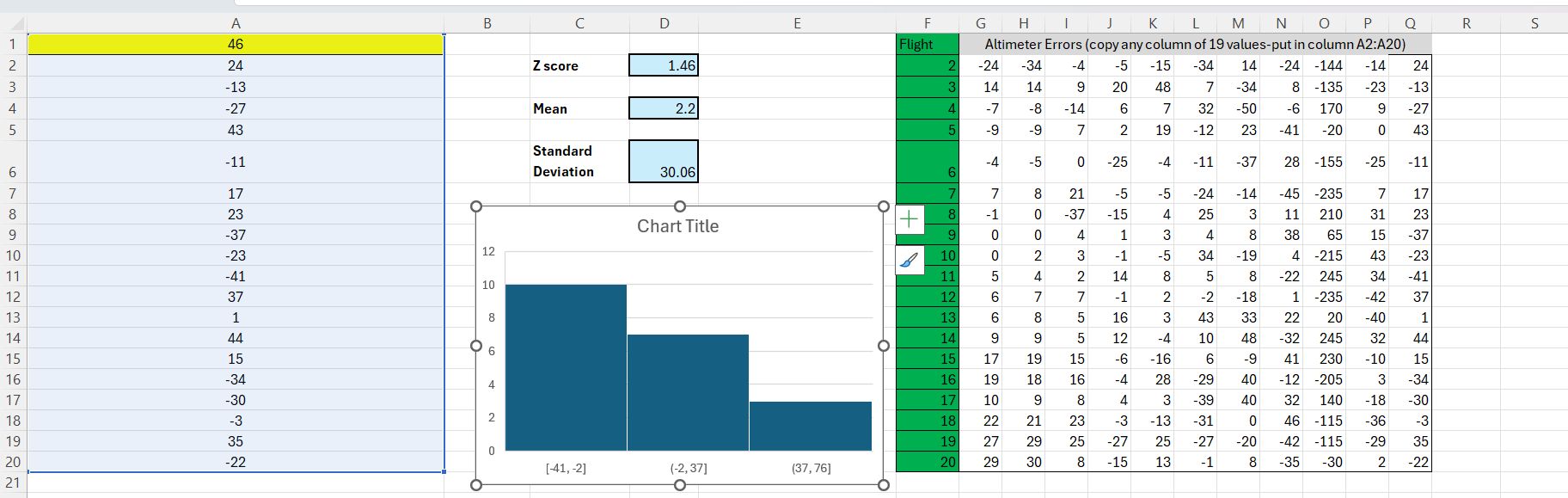Click the Altimeter Errors heading text
This screenshot has width=1568, height=498.
pos(1195,44)
